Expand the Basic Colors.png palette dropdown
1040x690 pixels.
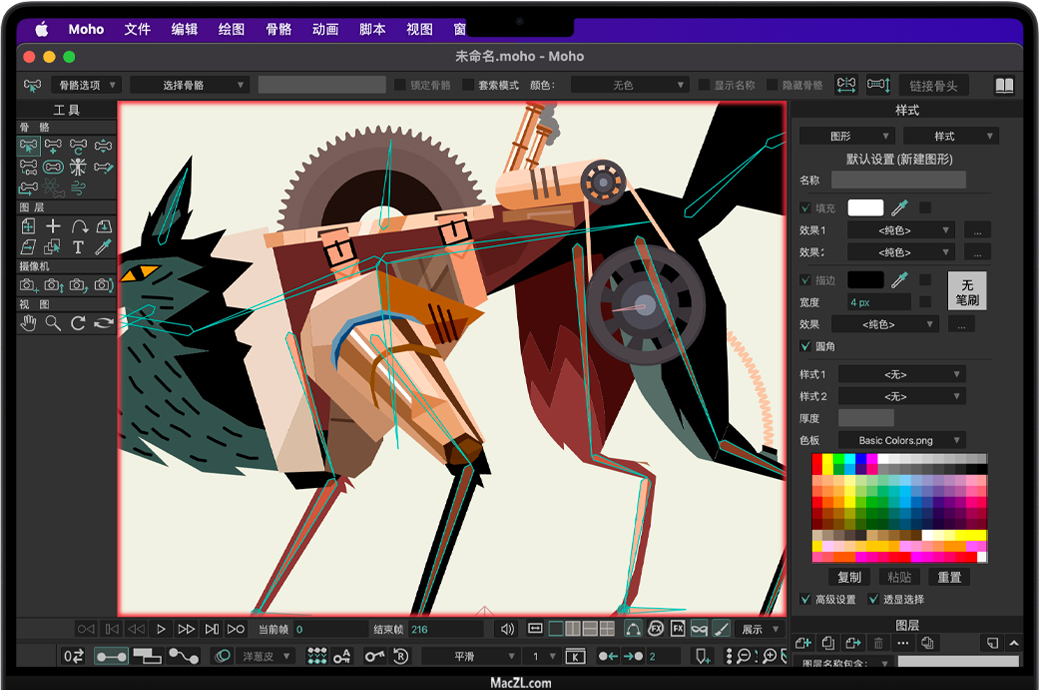(902, 440)
